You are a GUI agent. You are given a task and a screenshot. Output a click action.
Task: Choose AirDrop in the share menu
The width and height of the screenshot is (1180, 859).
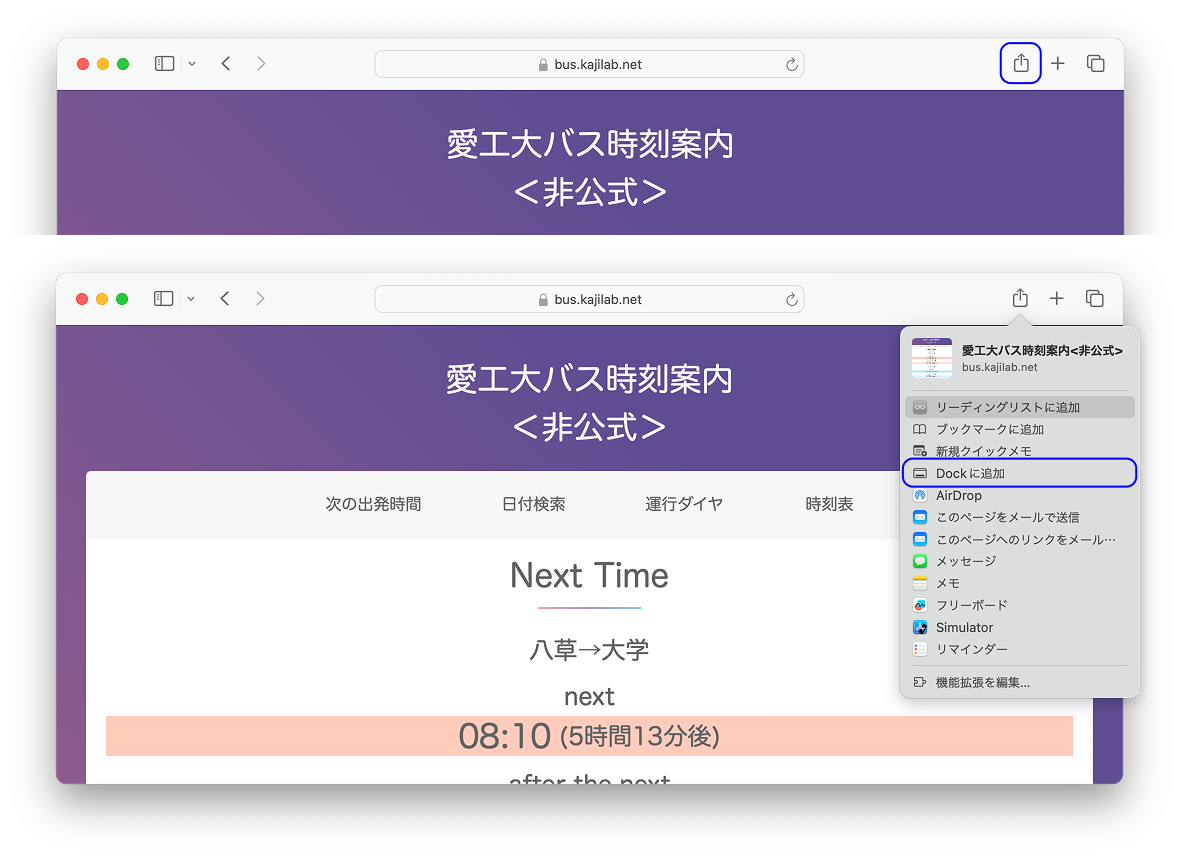(x=958, y=496)
